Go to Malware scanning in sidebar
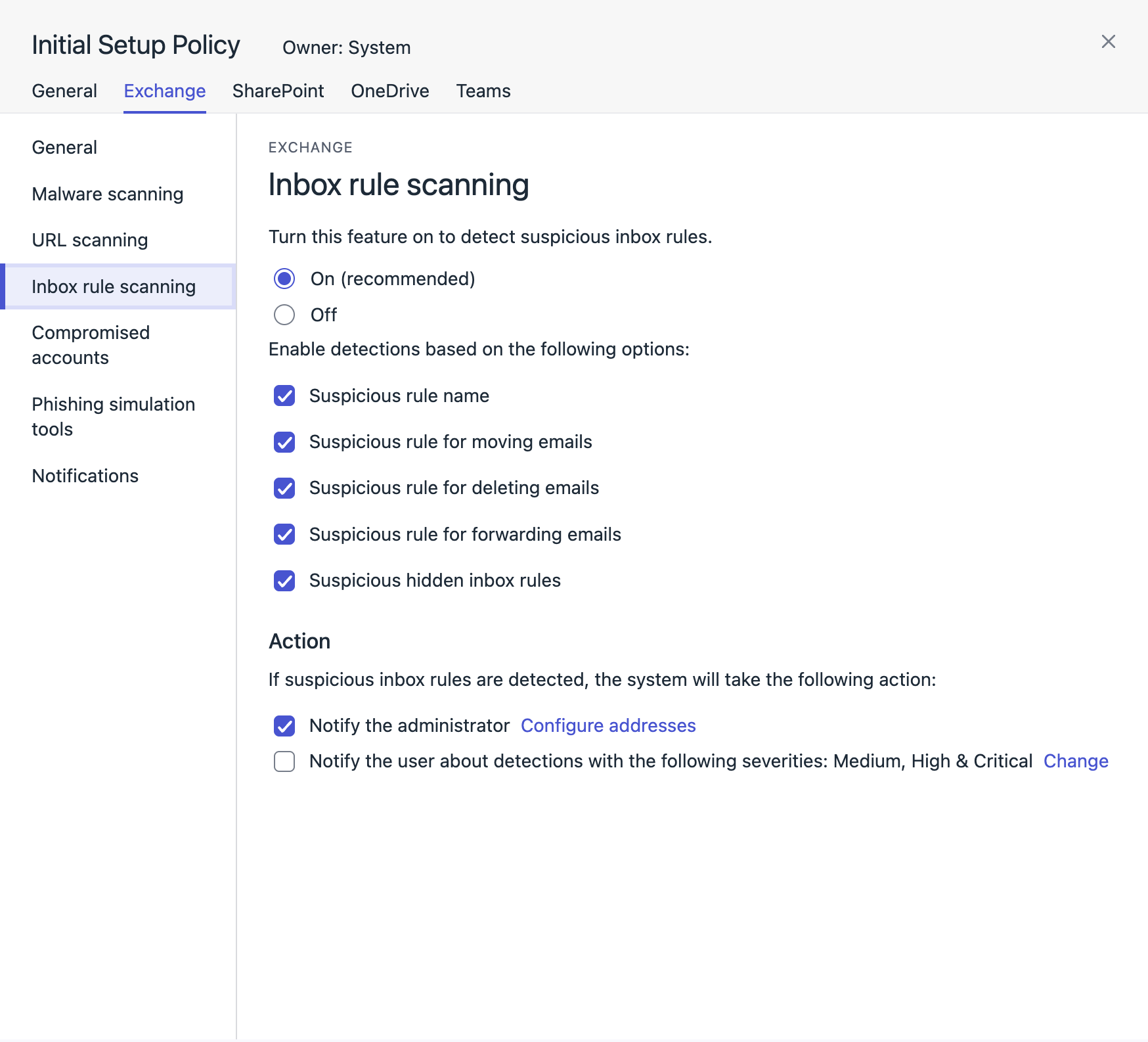Screen dimensions: 1148x1042 [x=108, y=194]
